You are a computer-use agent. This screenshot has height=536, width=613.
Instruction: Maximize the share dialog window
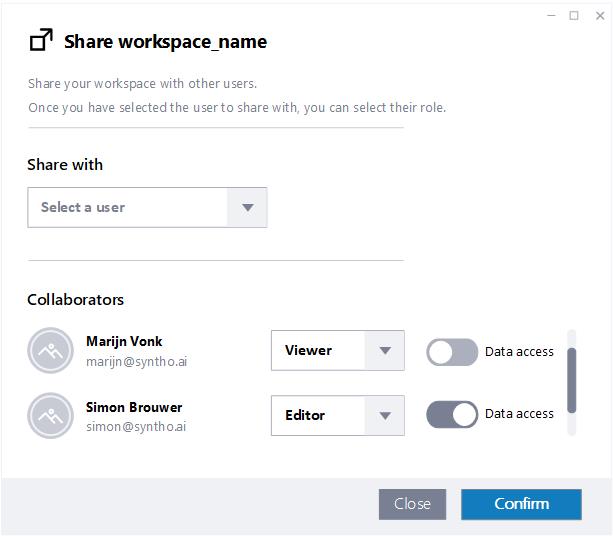pos(574,16)
